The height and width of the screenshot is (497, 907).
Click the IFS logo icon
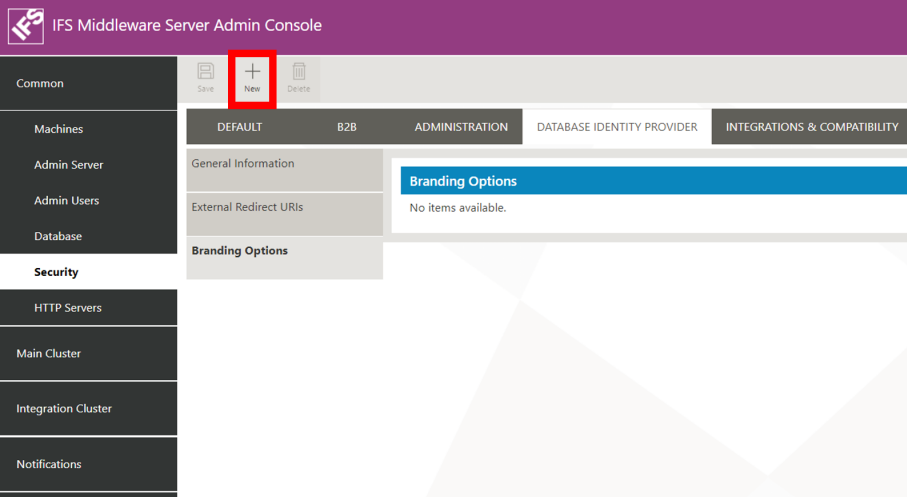pos(26,26)
